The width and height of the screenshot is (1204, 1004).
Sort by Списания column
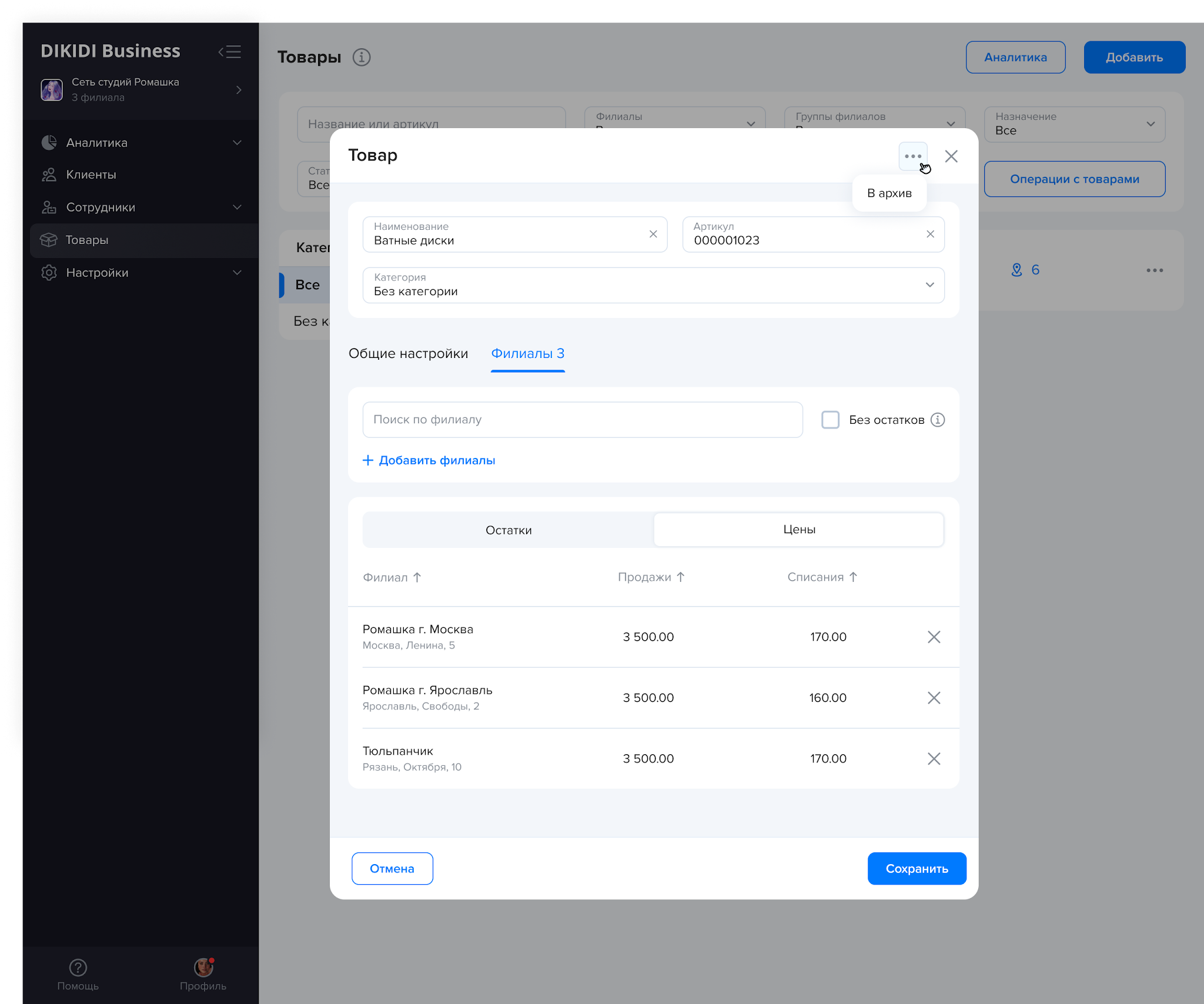[822, 577]
